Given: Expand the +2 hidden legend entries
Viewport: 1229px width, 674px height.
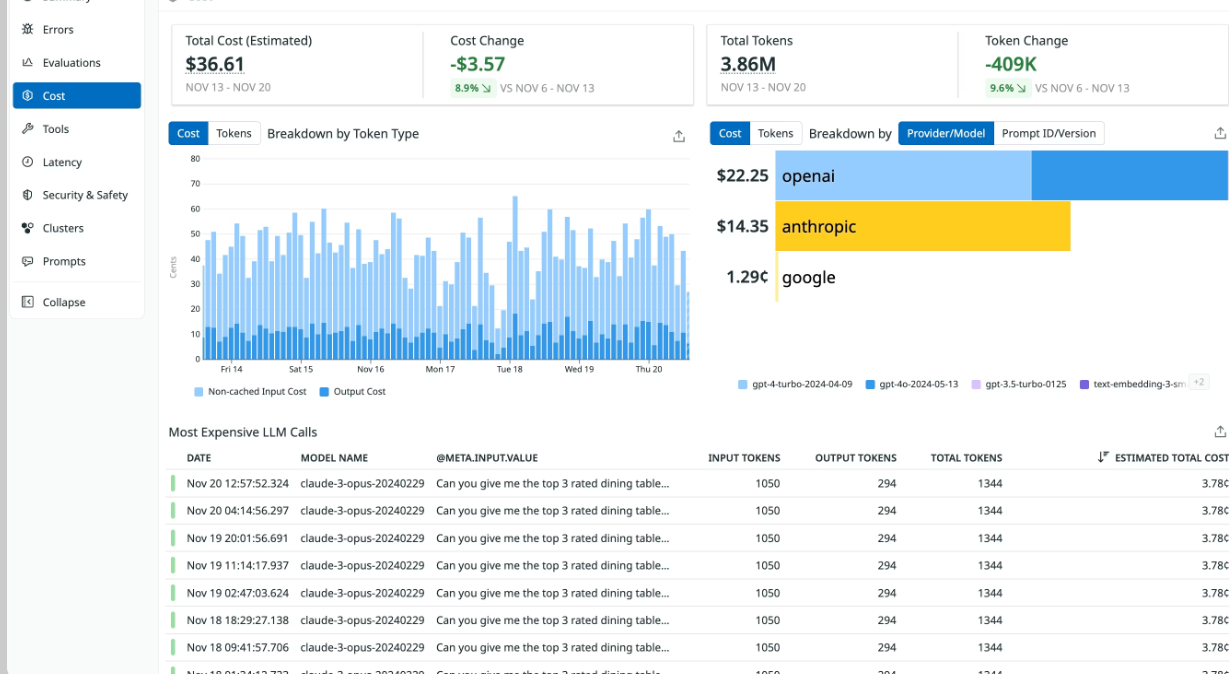Looking at the screenshot, I should point(1199,383).
